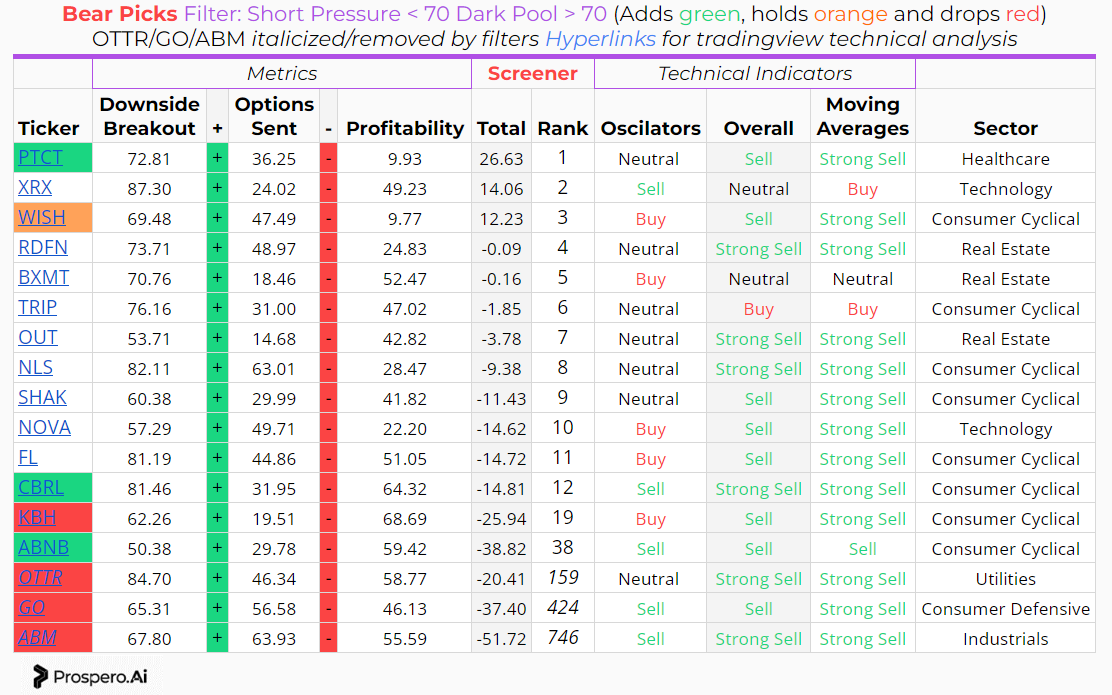1112x695 pixels.
Task: Select the Metrics group header
Action: click(x=282, y=74)
